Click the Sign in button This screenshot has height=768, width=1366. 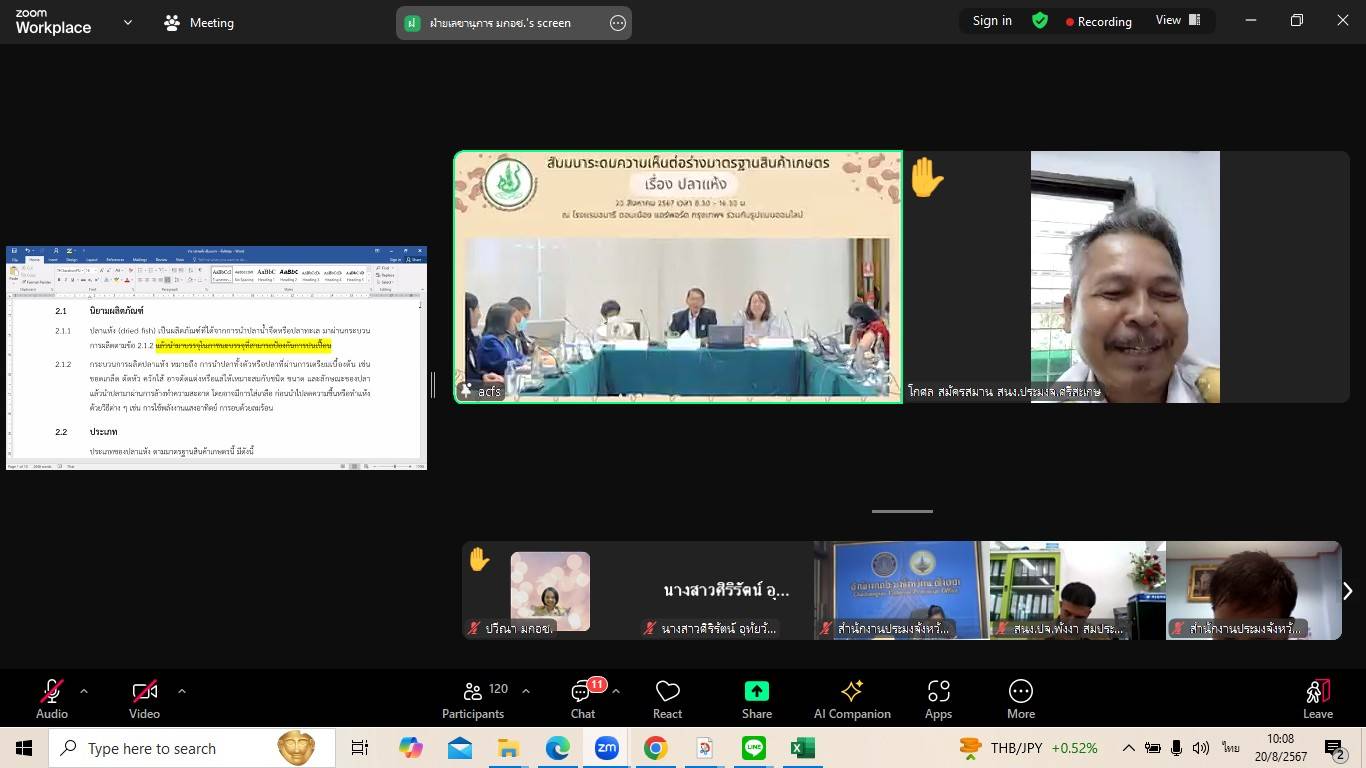click(x=992, y=21)
